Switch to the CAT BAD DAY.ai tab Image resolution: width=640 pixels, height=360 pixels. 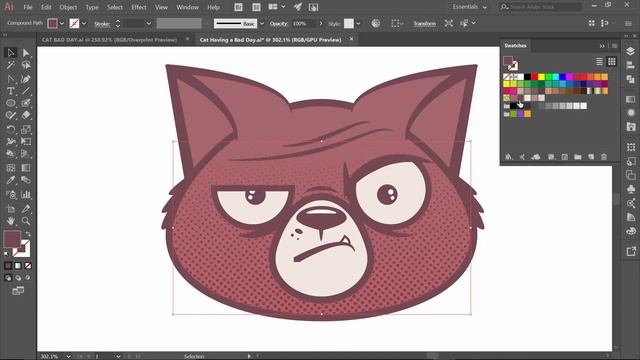(109, 40)
